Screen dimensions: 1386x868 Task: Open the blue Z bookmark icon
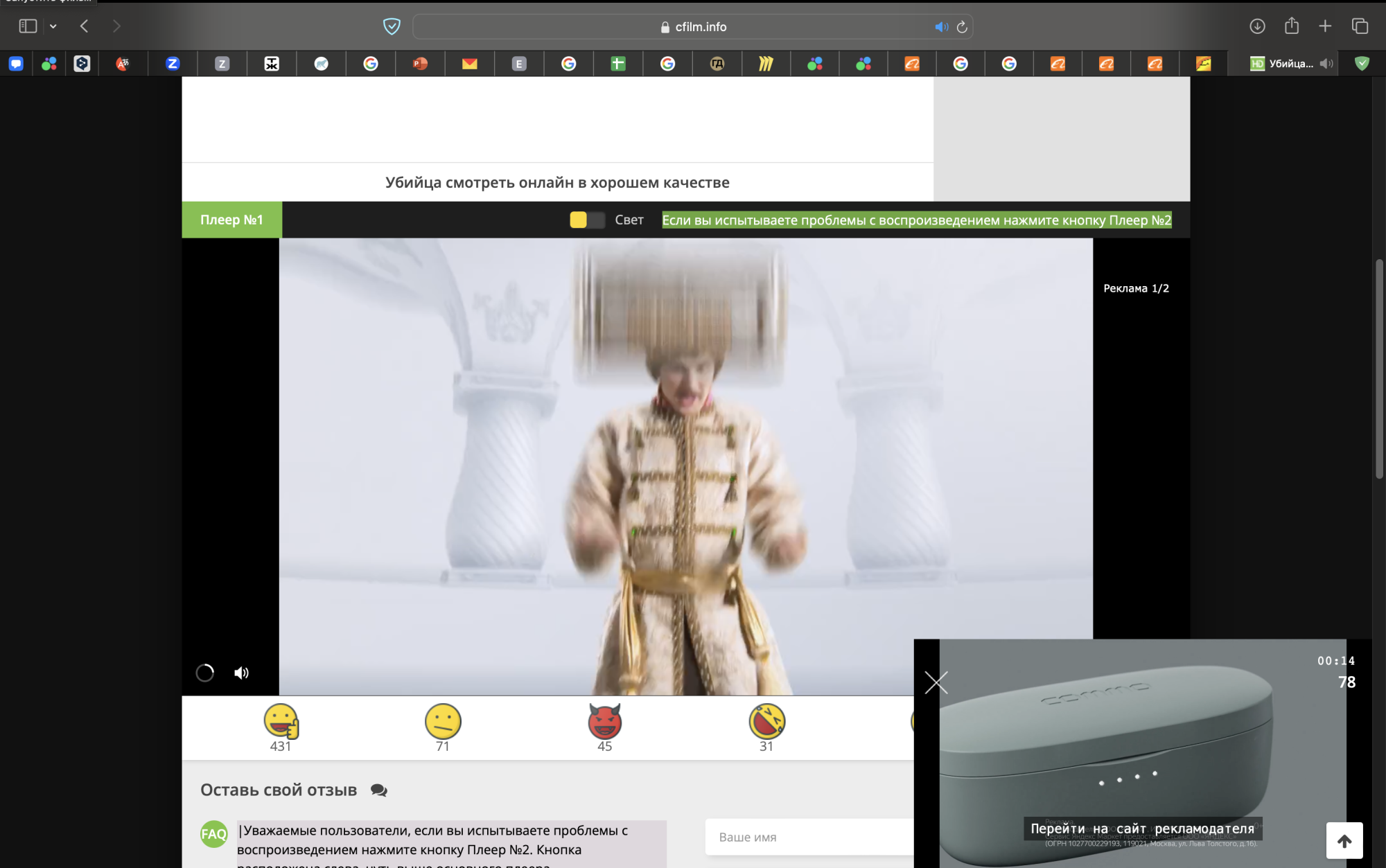pos(172,63)
